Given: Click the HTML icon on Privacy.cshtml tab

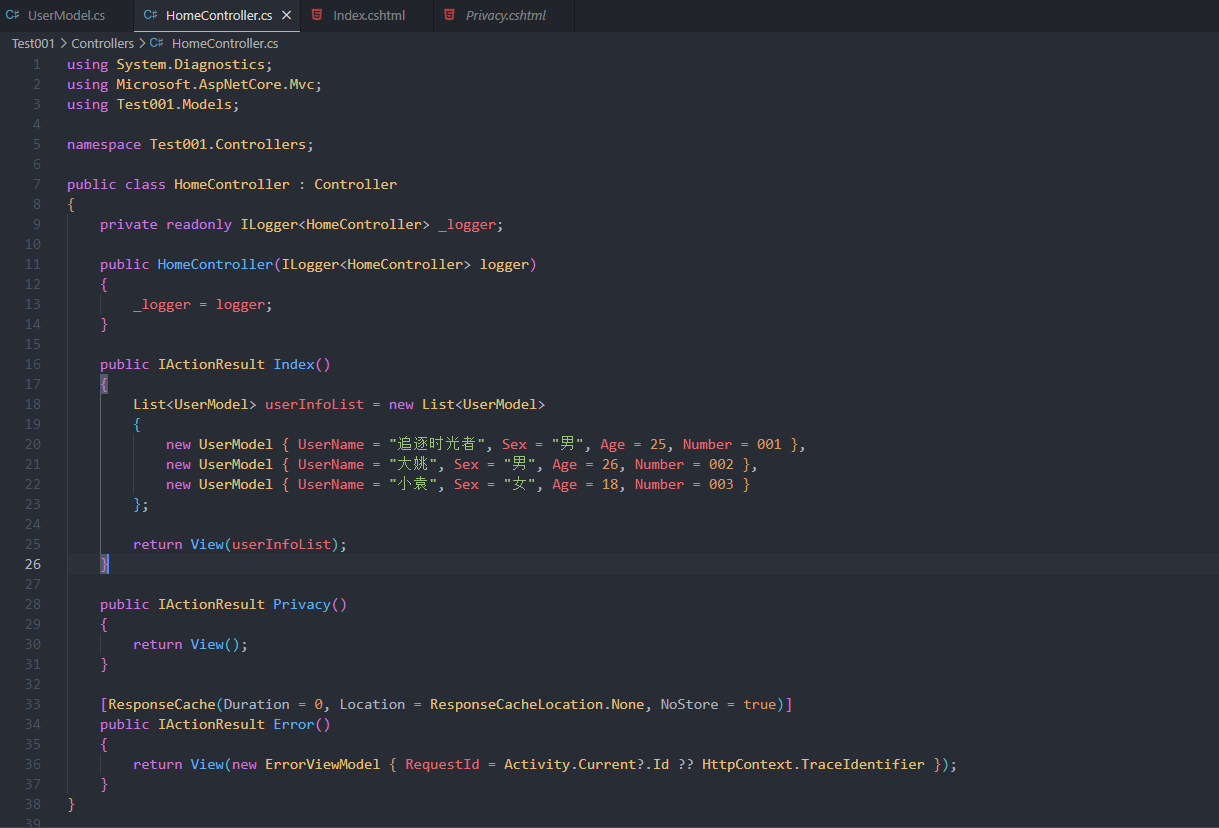Looking at the screenshot, I should tap(450, 15).
